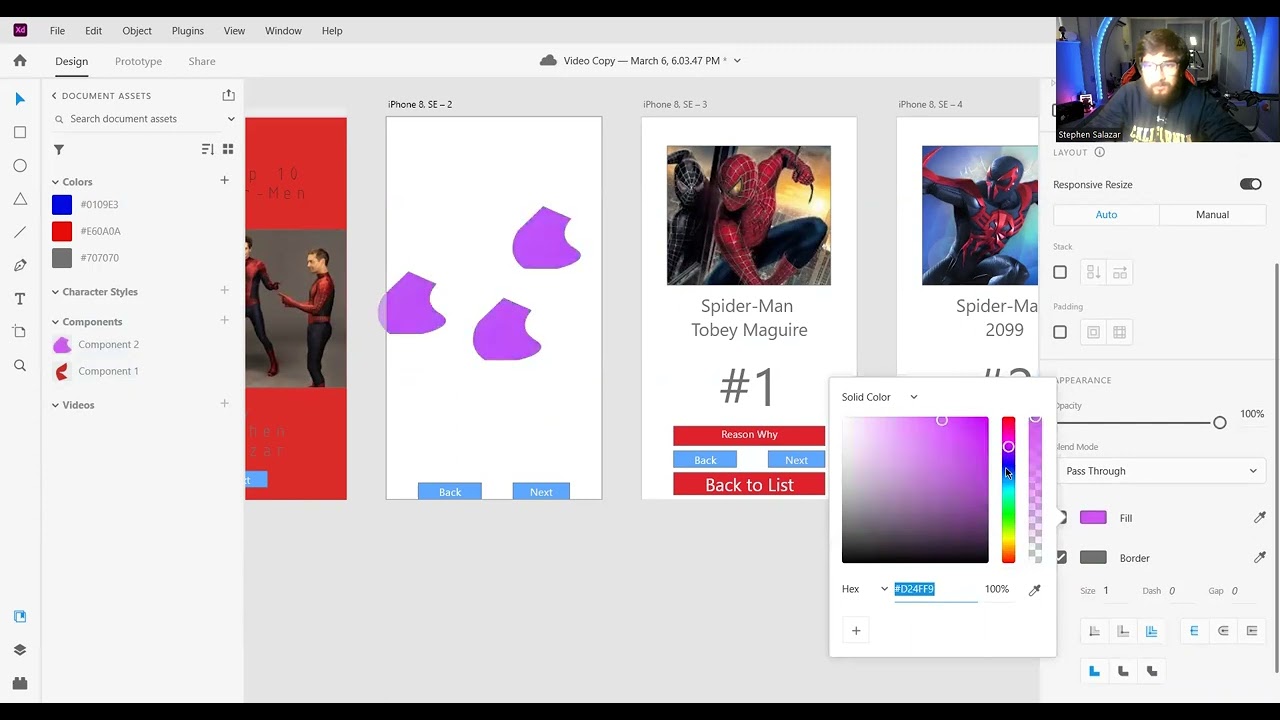Click the Back to List button

click(749, 485)
